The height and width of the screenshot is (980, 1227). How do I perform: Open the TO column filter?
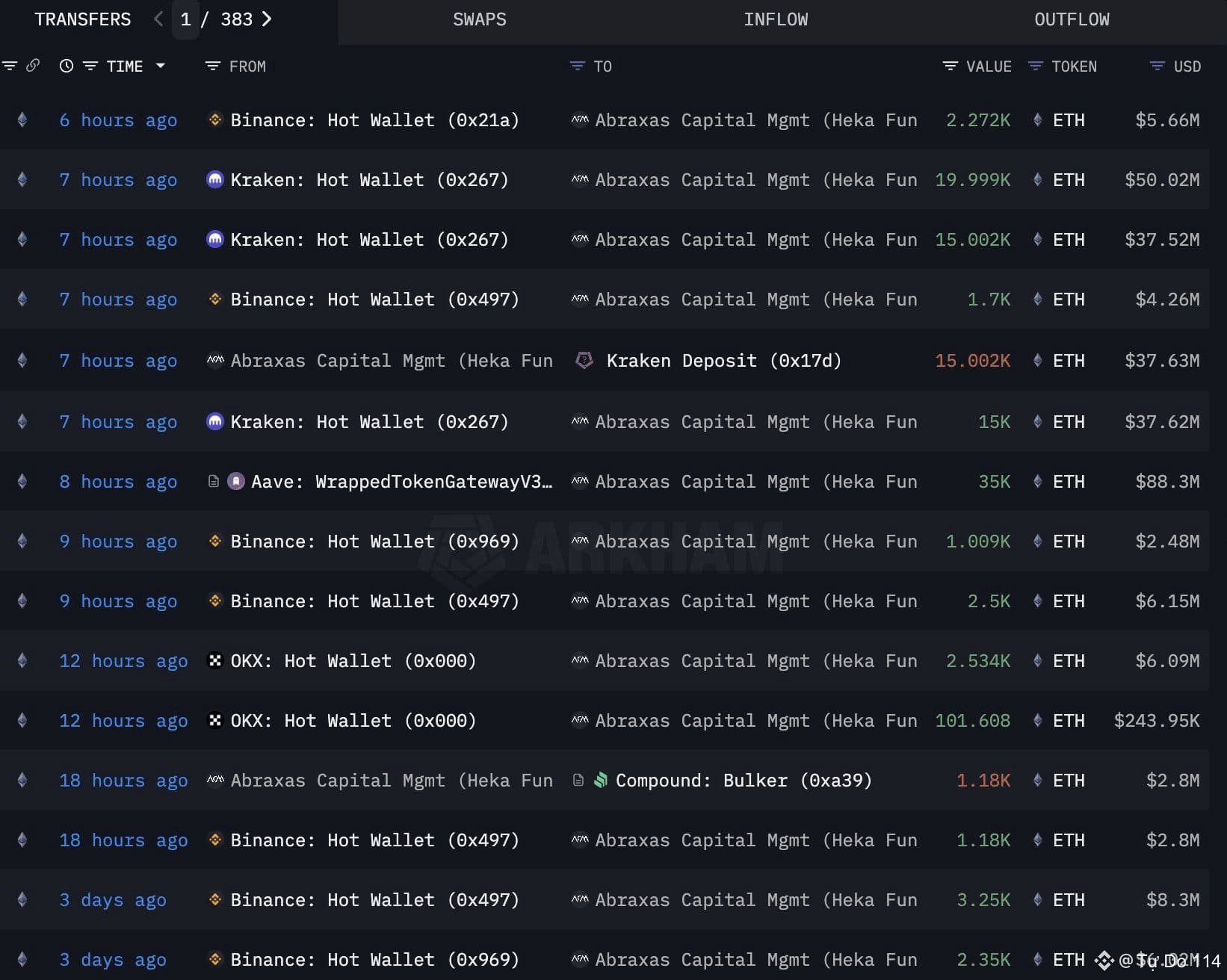[x=577, y=66]
